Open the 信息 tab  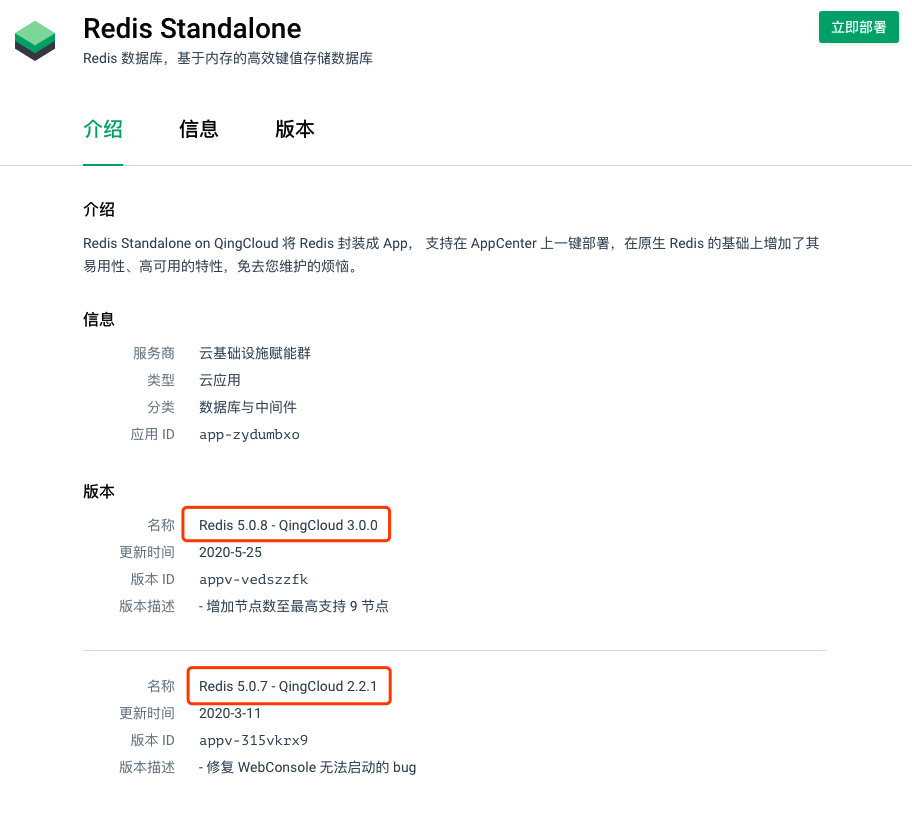[x=198, y=129]
